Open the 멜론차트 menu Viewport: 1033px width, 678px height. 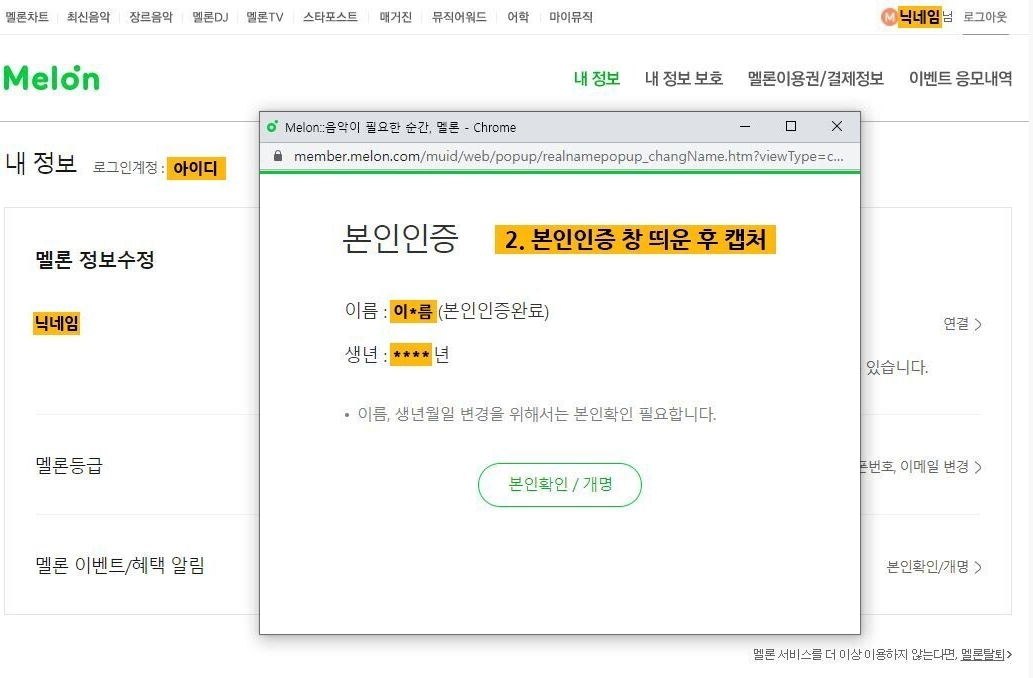(x=27, y=17)
